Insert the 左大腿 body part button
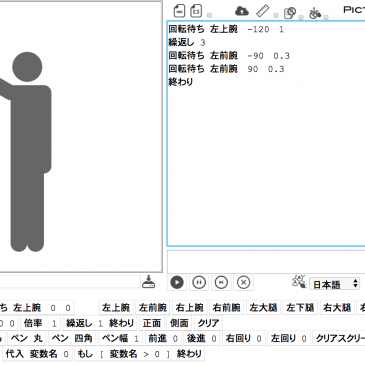Image resolution: width=365 pixels, height=365 pixels. pyautogui.click(x=263, y=307)
